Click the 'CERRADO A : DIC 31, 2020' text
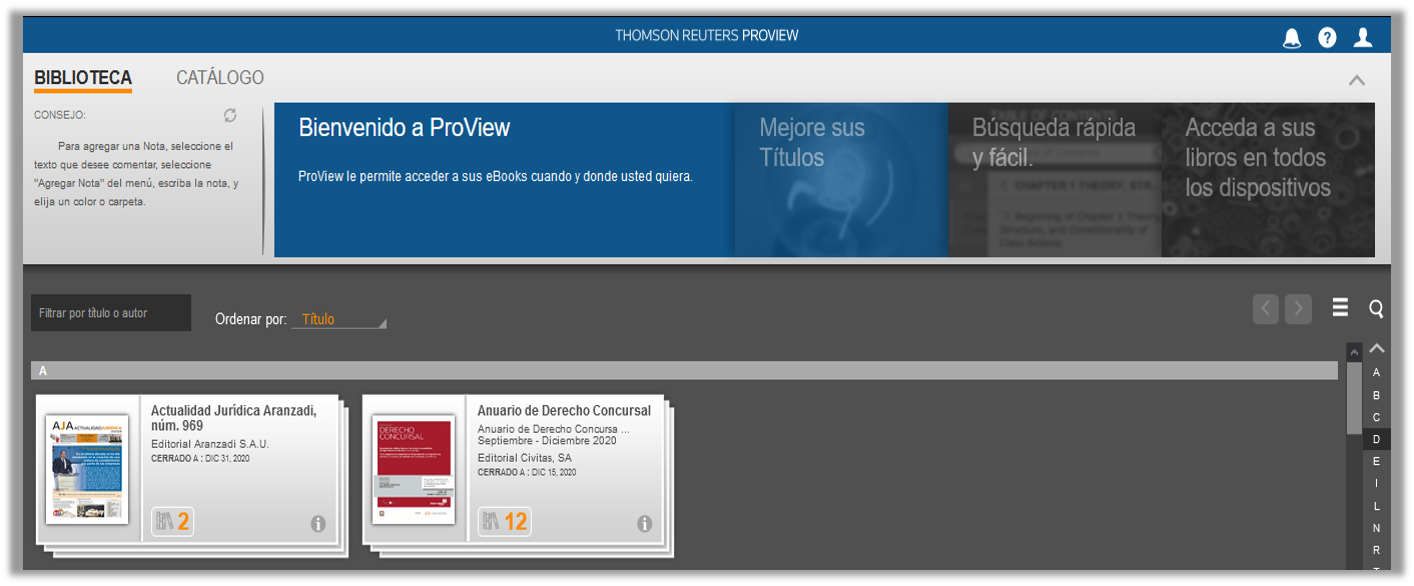 click(x=200, y=458)
